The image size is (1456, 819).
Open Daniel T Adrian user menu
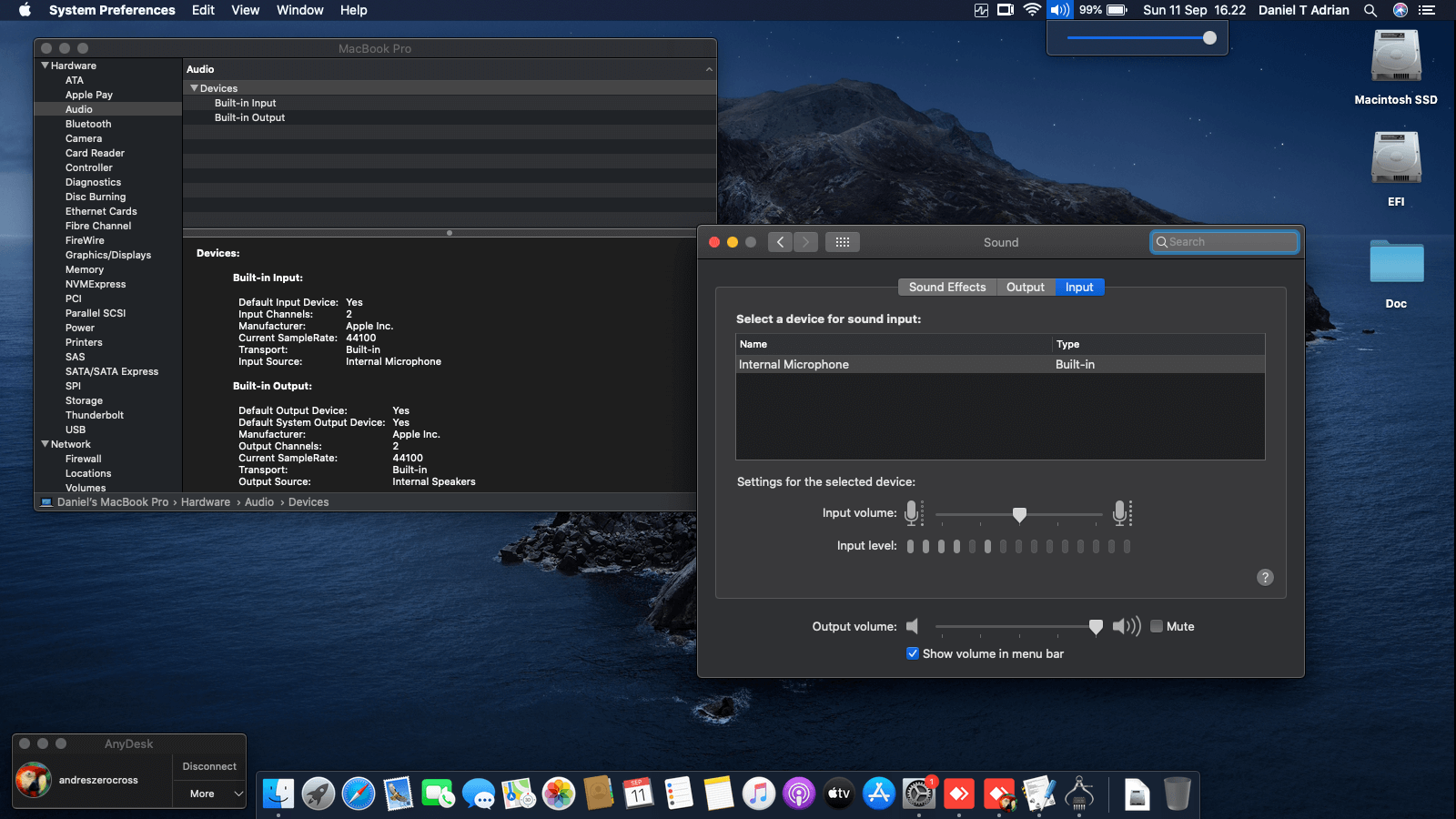click(1304, 10)
